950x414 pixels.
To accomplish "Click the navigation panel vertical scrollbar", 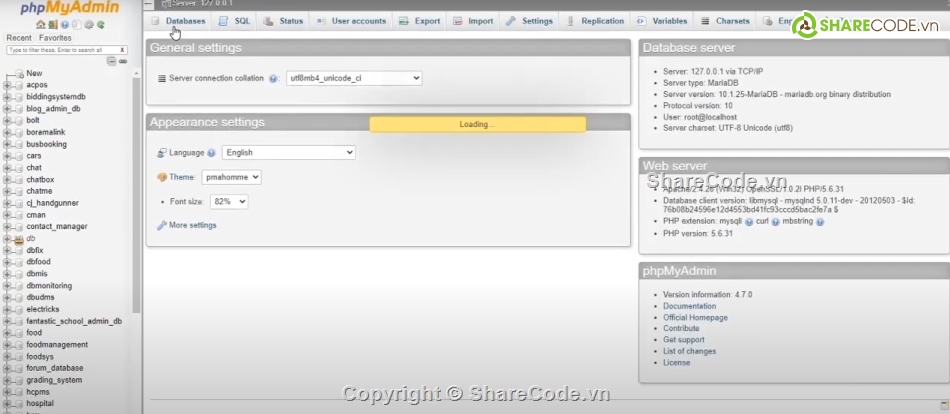I will pyautogui.click(x=136, y=194).
